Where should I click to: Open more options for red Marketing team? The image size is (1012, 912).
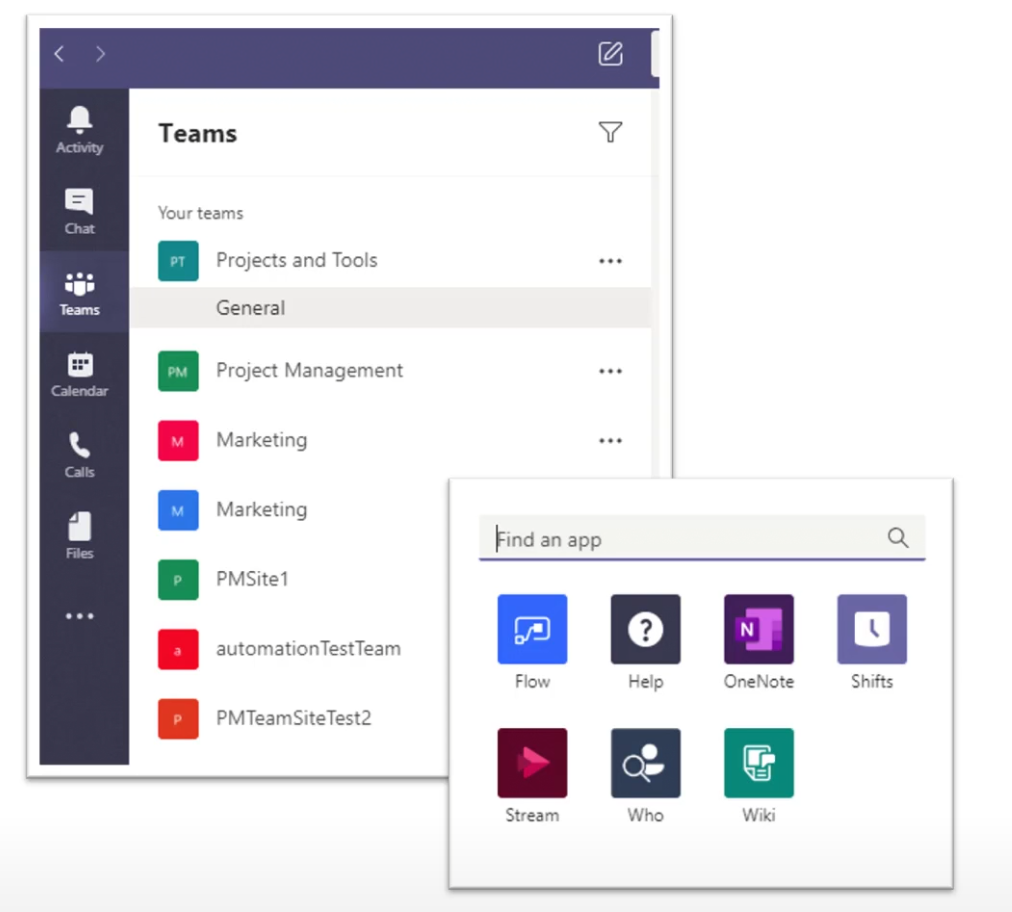[610, 441]
